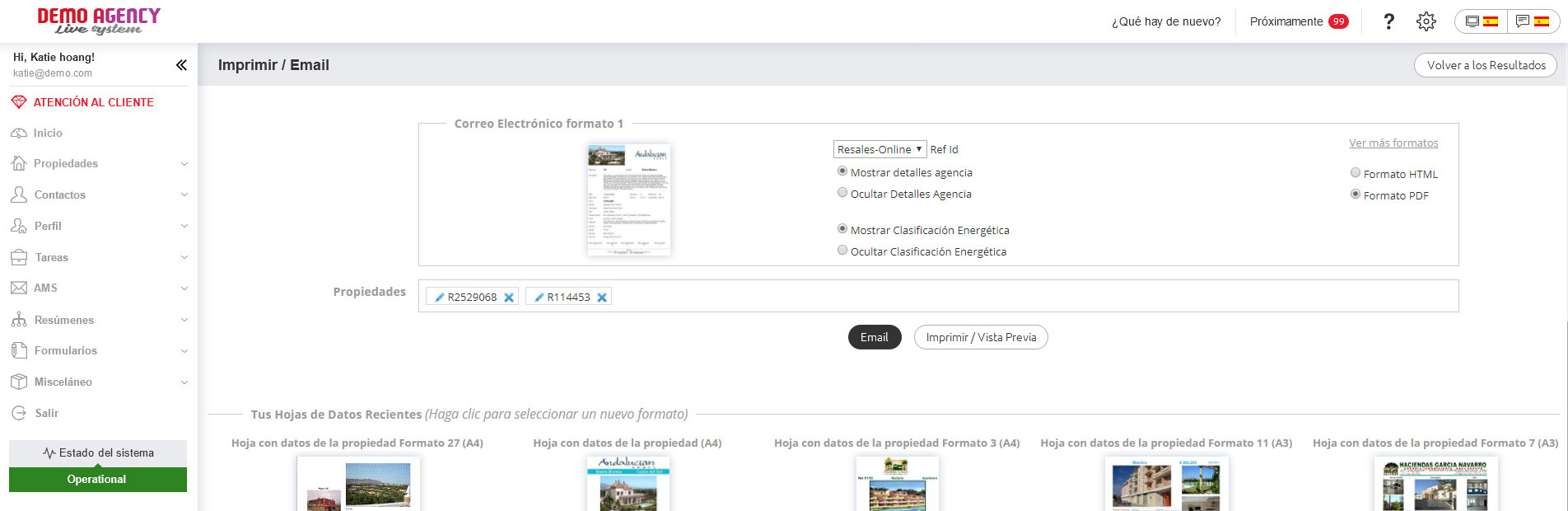Screen dimensions: 1568x511
Task: Expand the Perfil menu chevron
Action: click(184, 227)
